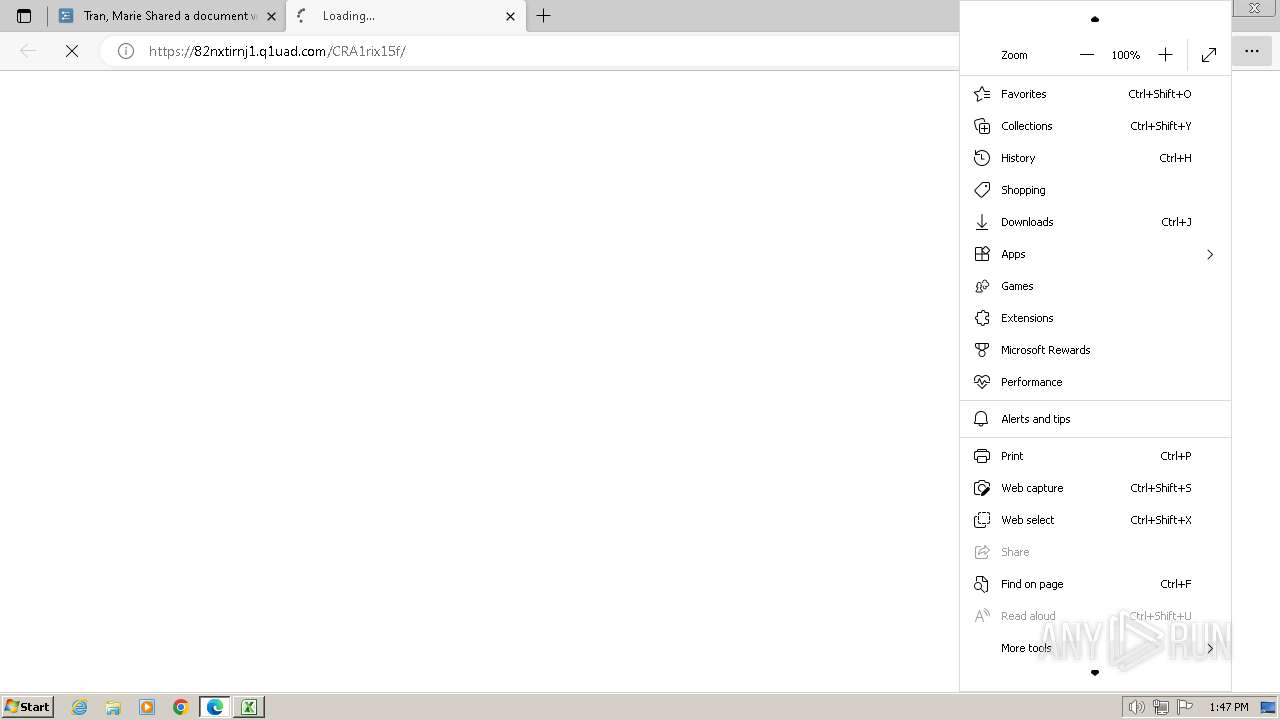The height and width of the screenshot is (720, 1280).
Task: Close the Tran, Marie Shared a document tab
Action: [x=271, y=16]
